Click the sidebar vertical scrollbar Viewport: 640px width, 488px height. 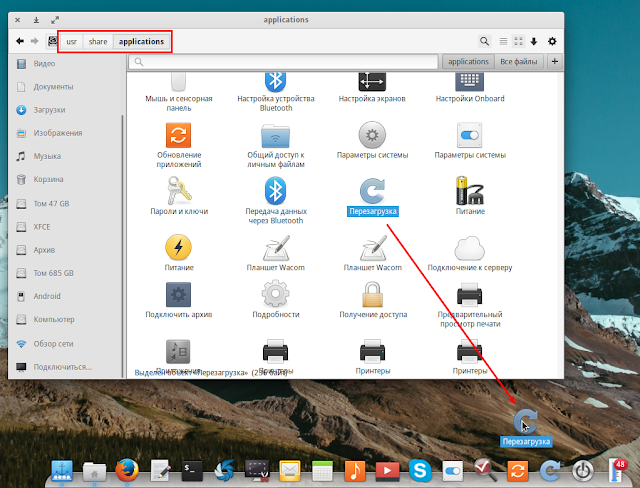(122, 246)
